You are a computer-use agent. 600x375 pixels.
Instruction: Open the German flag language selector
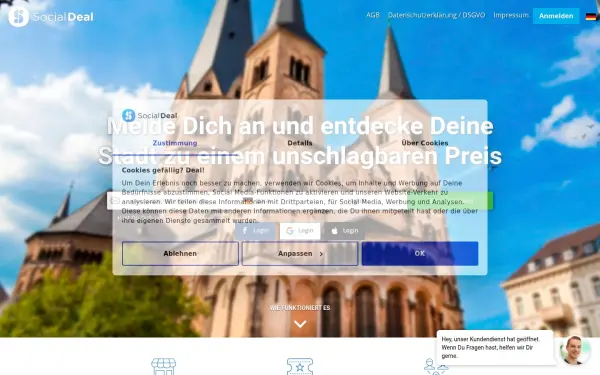click(x=591, y=16)
